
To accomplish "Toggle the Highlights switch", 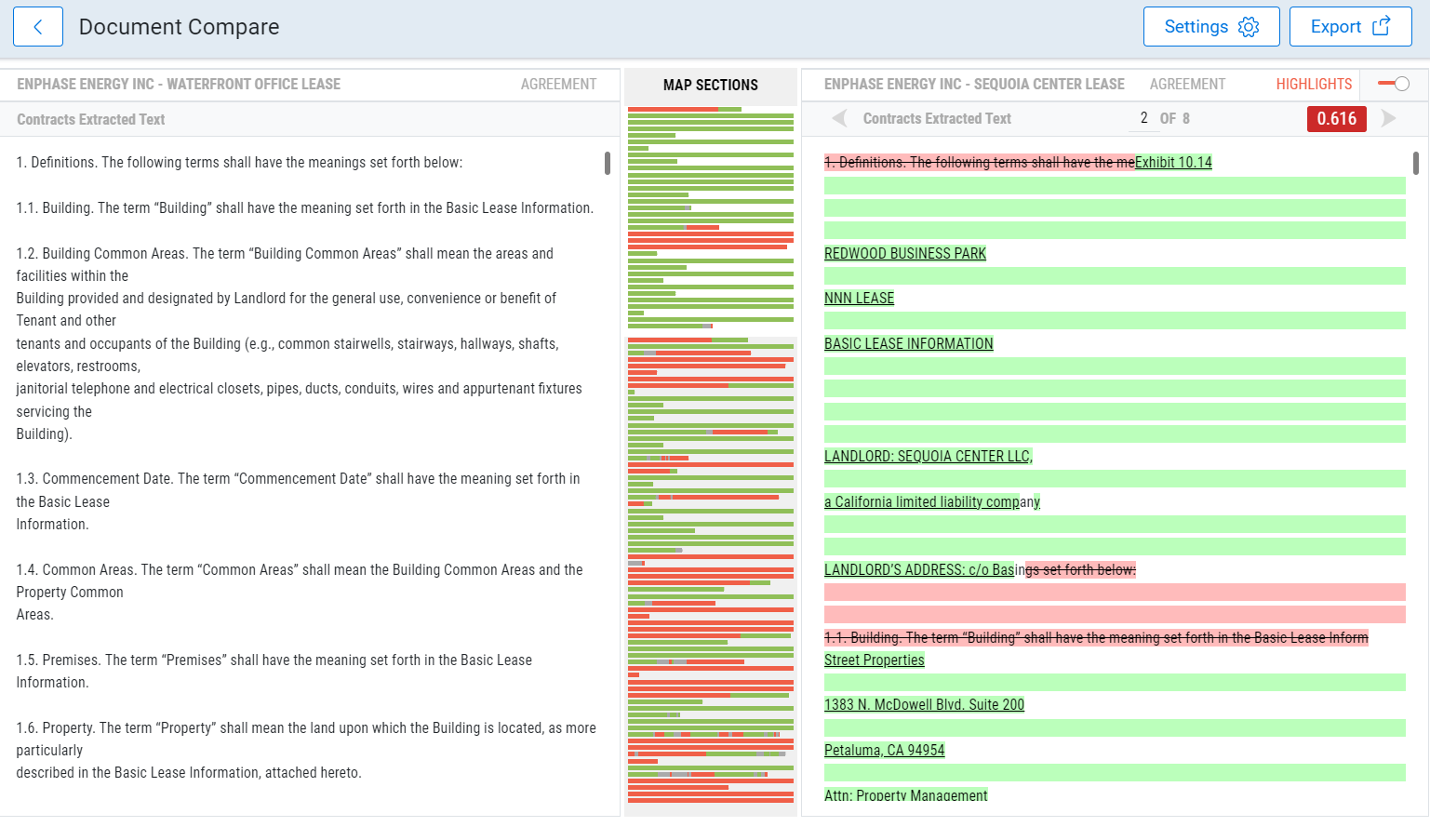I will [x=1394, y=84].
